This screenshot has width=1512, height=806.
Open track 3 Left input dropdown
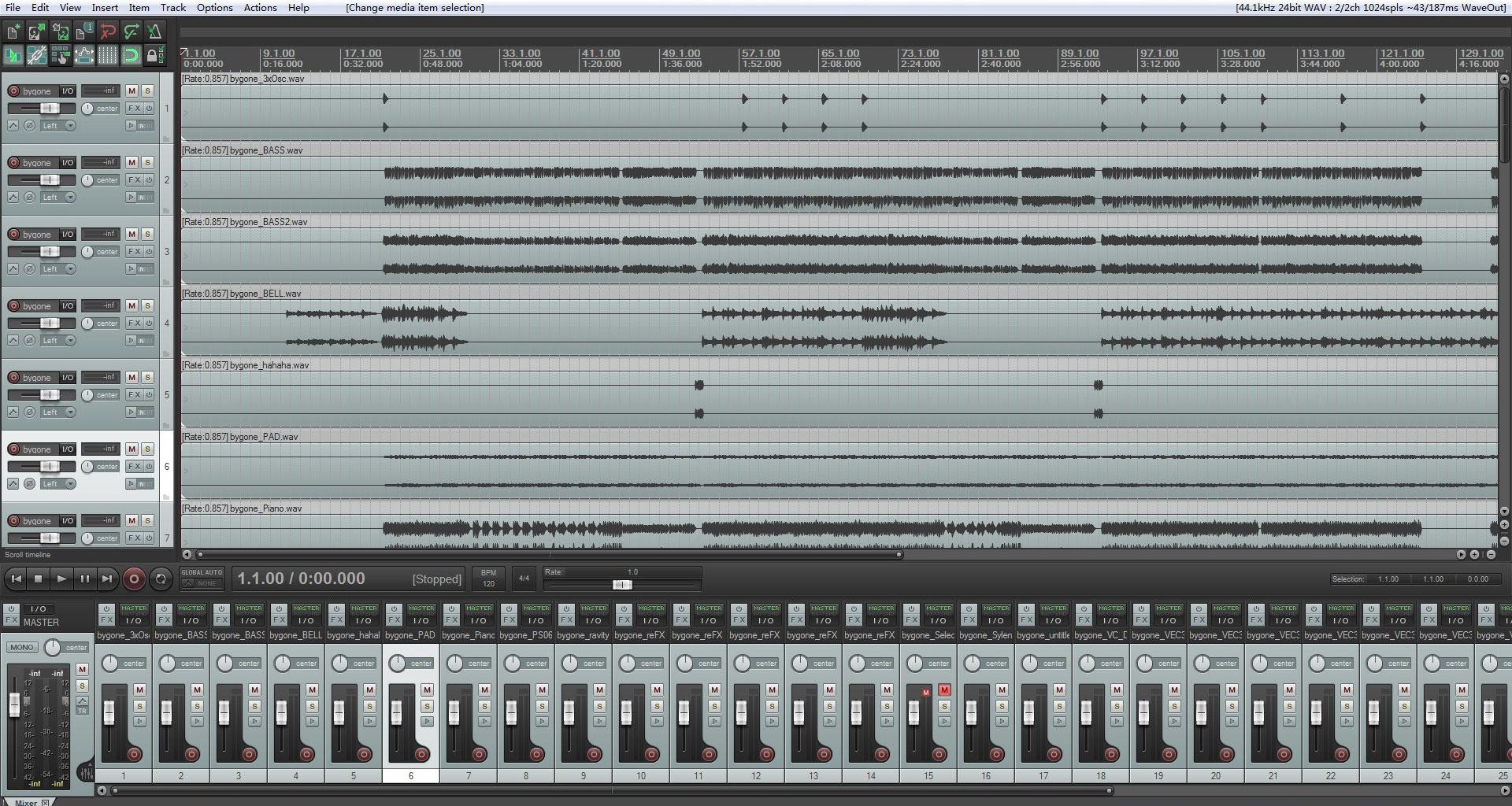click(x=58, y=269)
